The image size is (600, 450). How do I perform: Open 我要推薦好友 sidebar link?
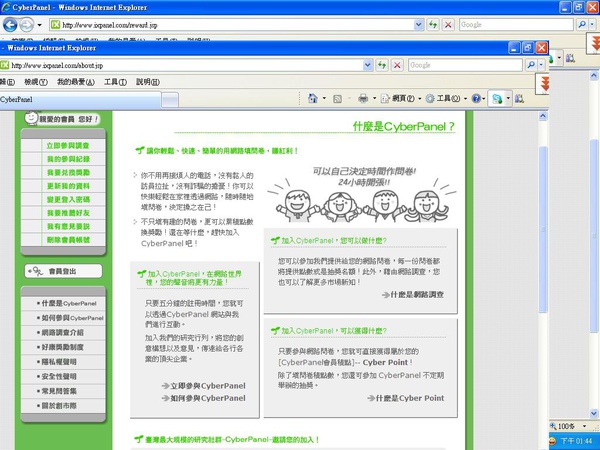coord(68,213)
